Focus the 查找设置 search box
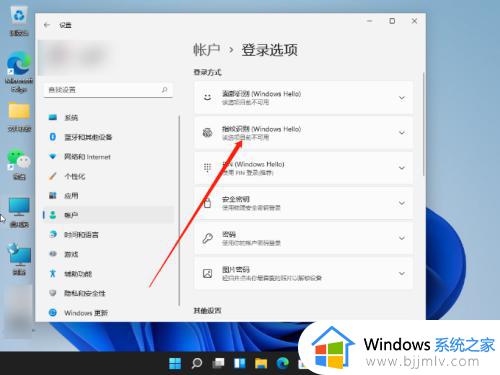 (x=108, y=90)
